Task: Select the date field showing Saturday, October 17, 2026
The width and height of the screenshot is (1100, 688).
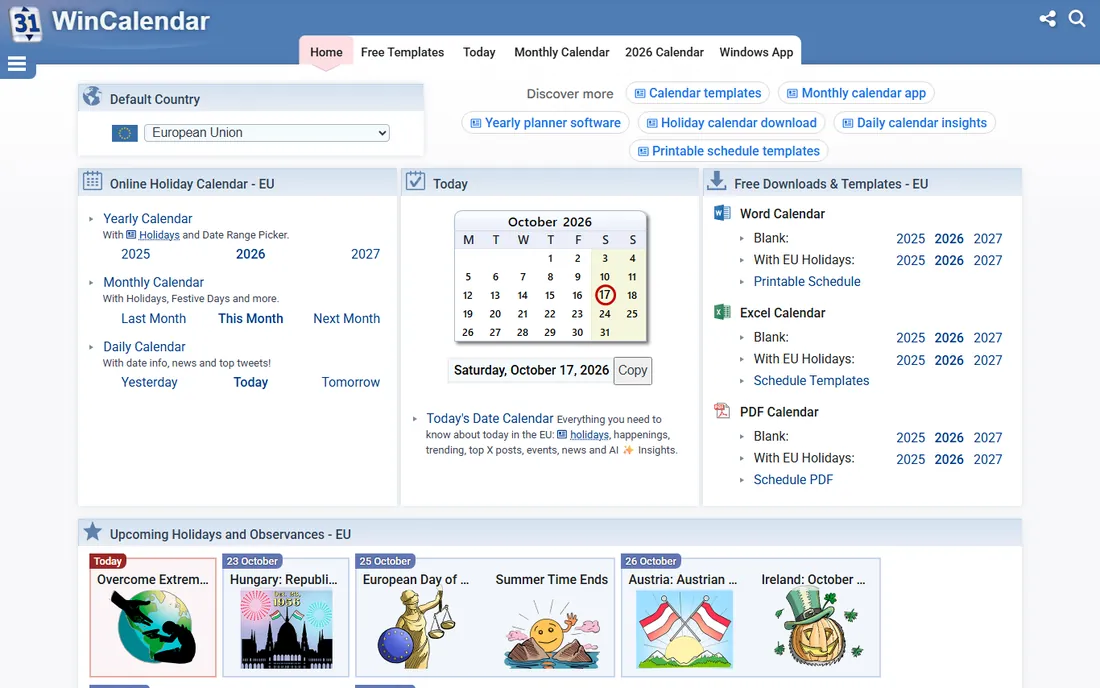Action: 531,370
